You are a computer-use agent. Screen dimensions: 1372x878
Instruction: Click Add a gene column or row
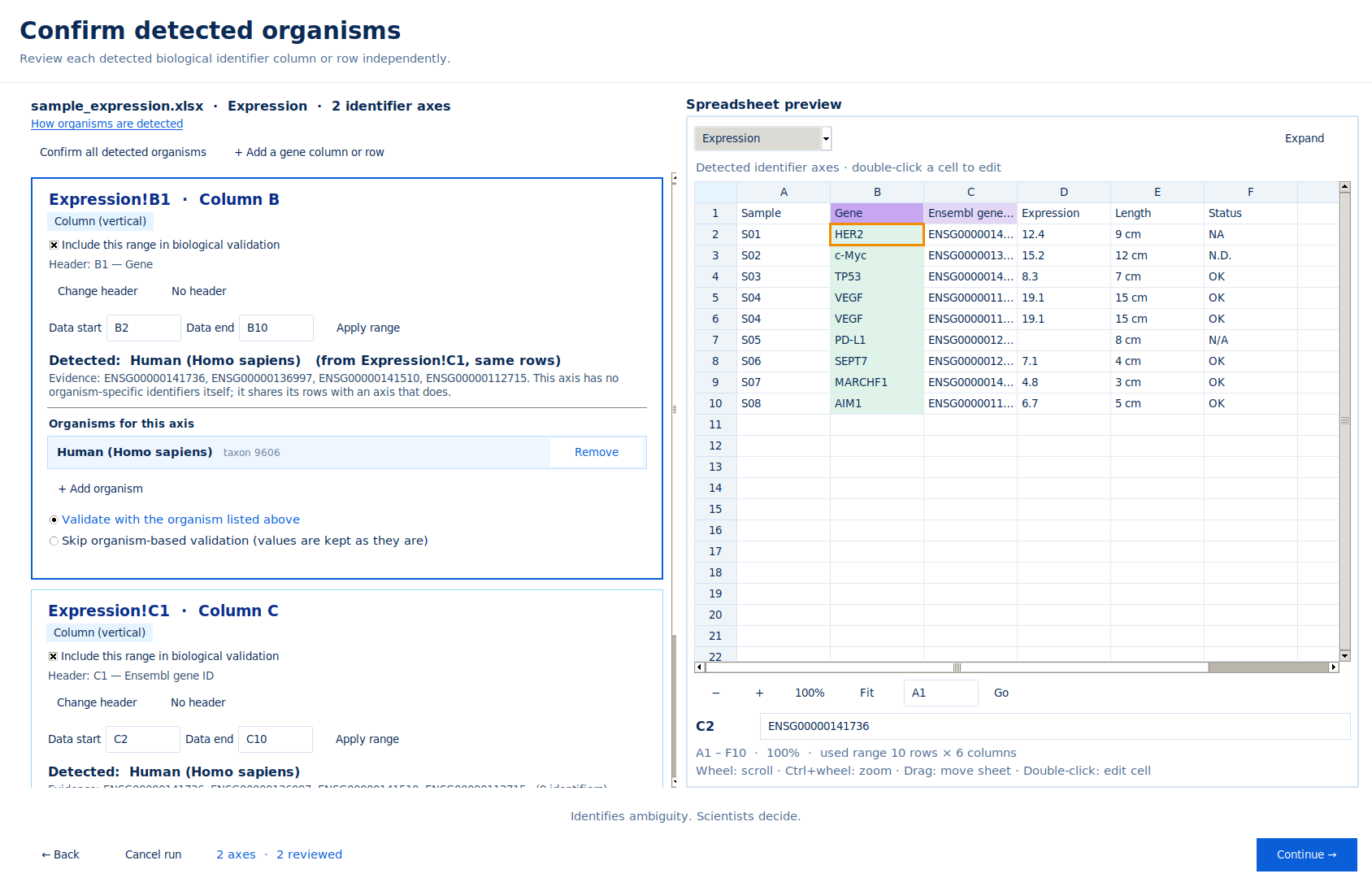310,152
